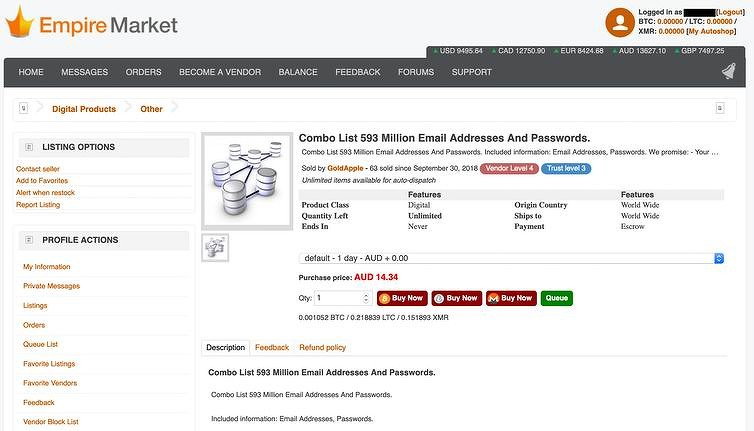754x431 pixels.
Task: Add the item to Queue
Action: [x=557, y=298]
